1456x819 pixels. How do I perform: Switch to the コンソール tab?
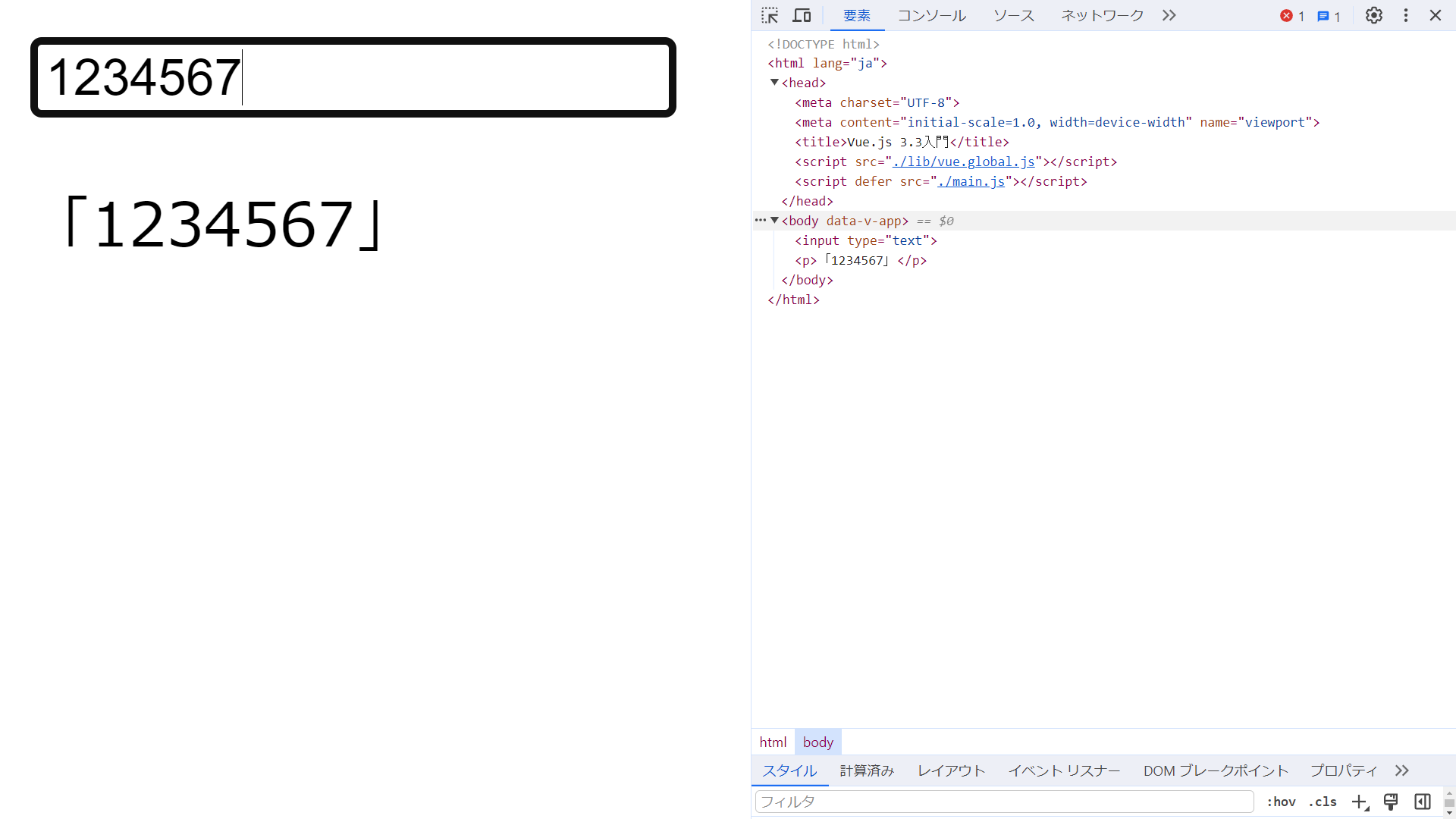tap(931, 15)
